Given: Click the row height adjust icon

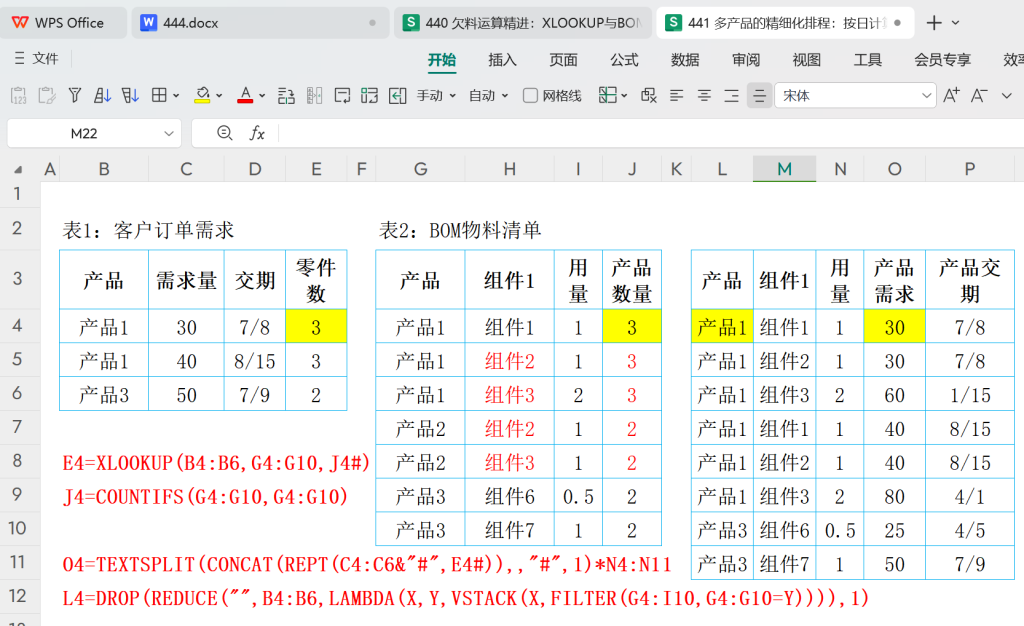Looking at the screenshot, I should pyautogui.click(x=286, y=96).
